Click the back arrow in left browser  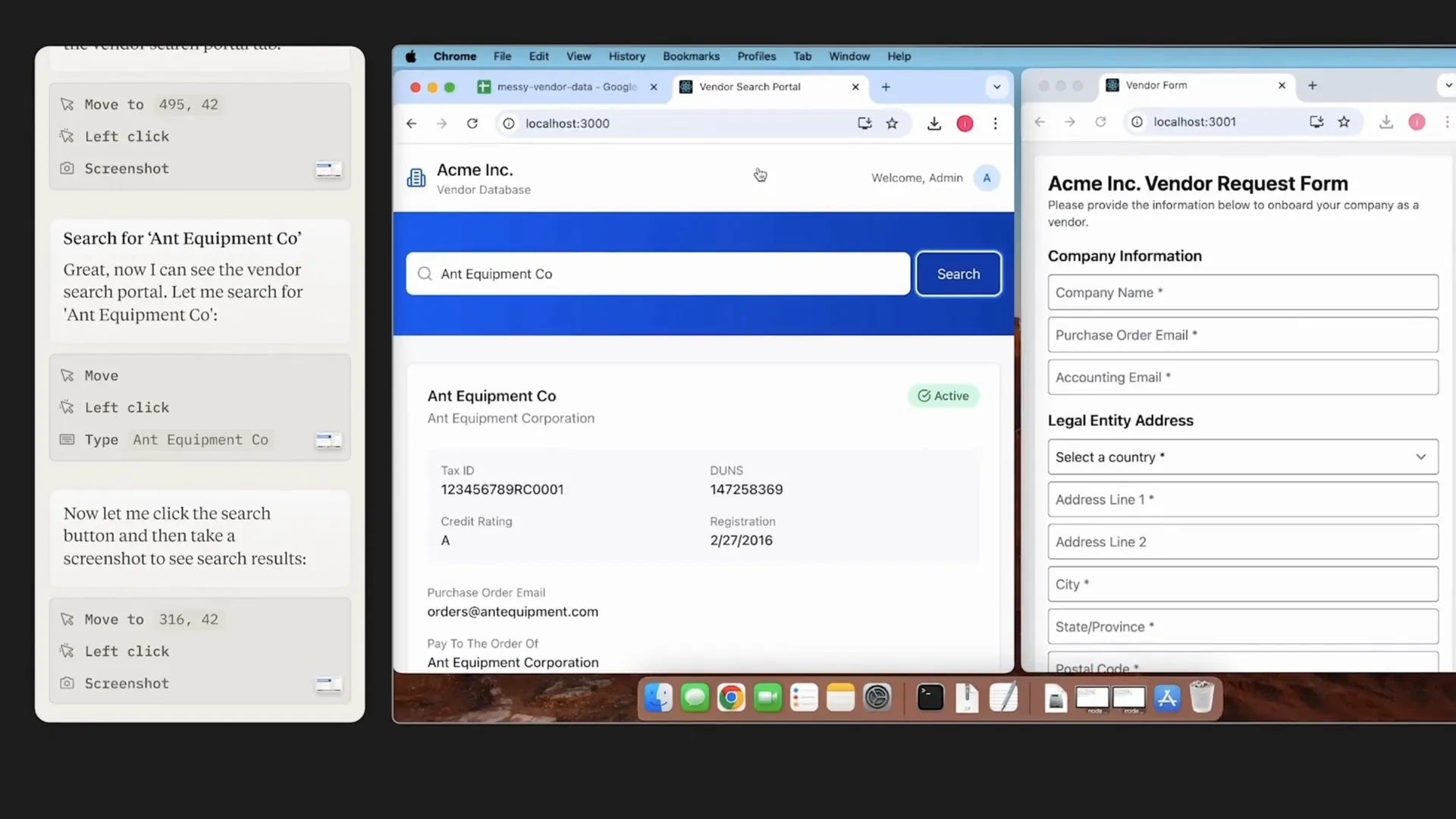click(411, 124)
